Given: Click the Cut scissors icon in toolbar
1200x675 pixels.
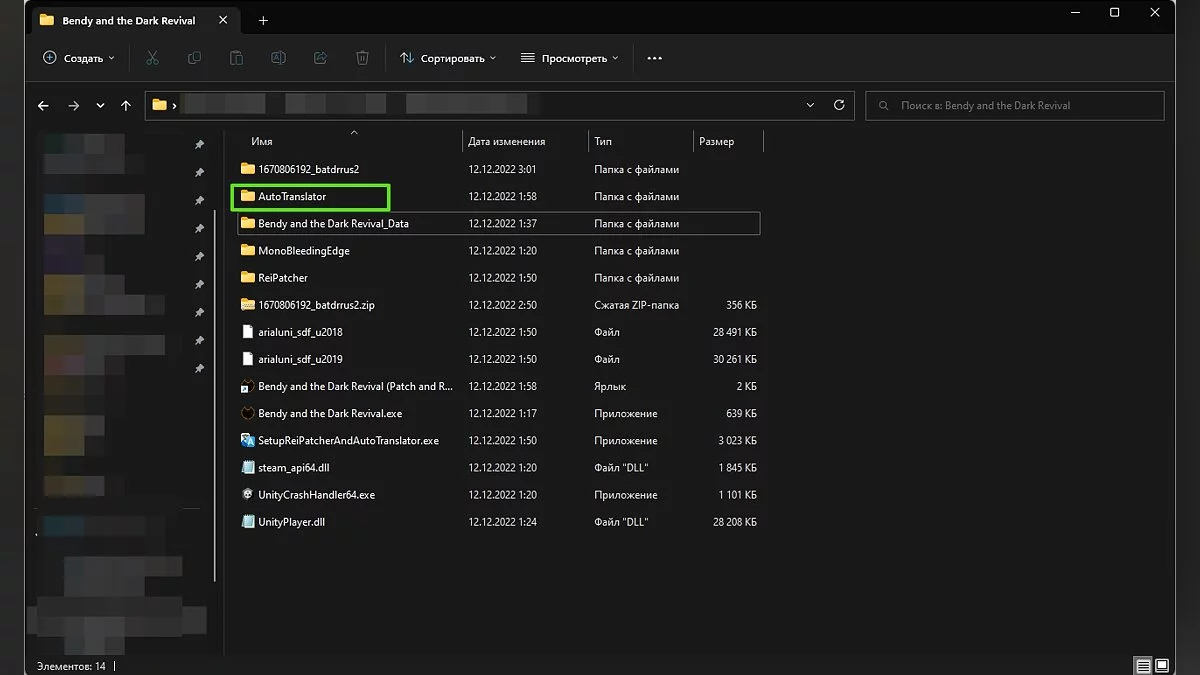Looking at the screenshot, I should [152, 58].
